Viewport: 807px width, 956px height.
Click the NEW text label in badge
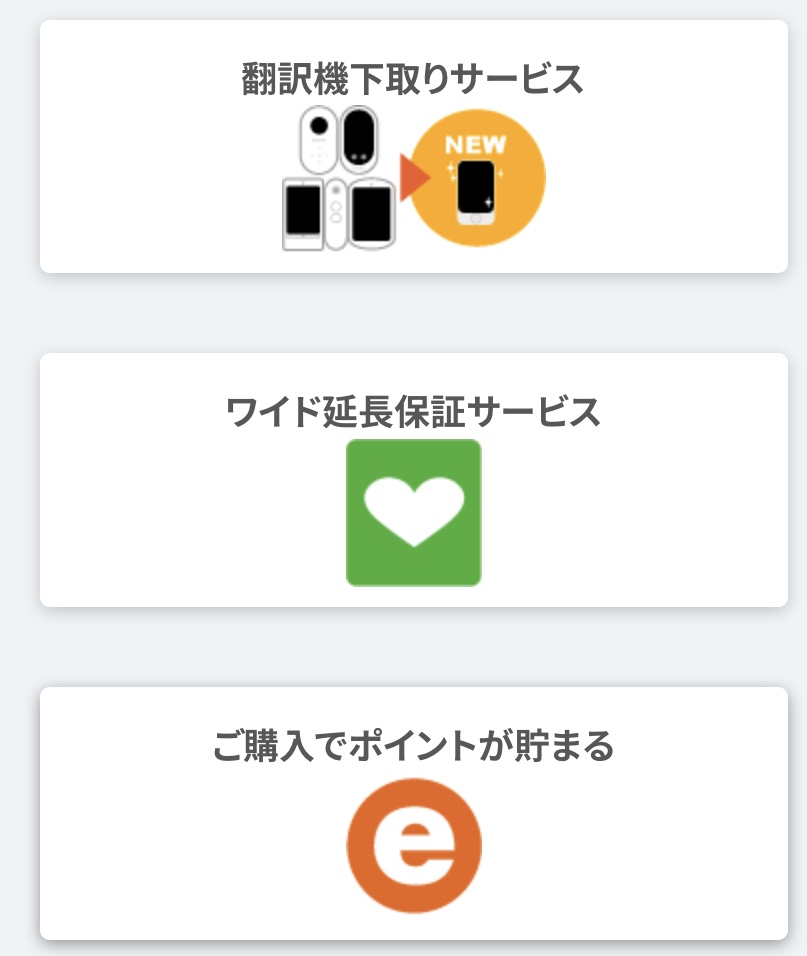coord(475,145)
